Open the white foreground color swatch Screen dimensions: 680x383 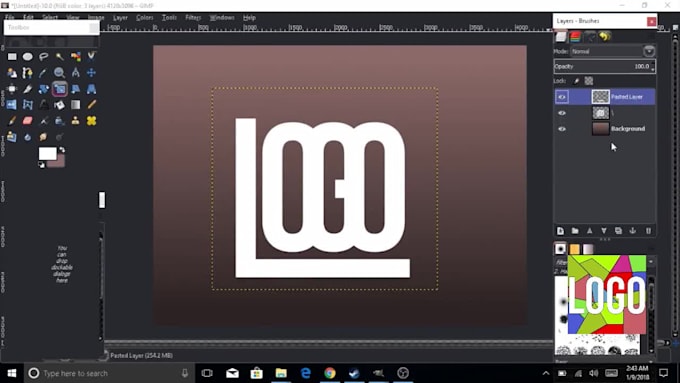tap(47, 153)
